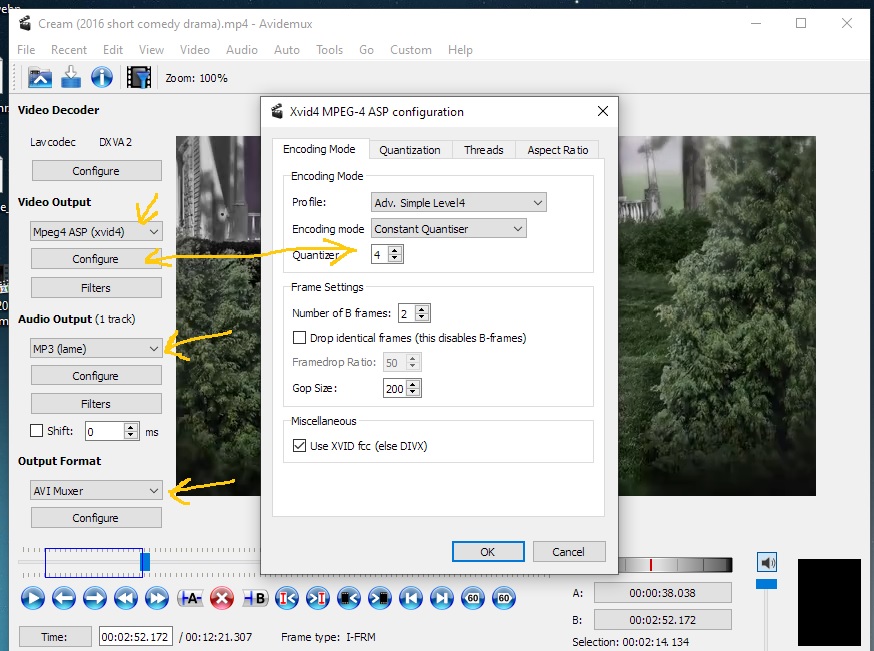Increase the Quantizer value stepper

point(395,250)
